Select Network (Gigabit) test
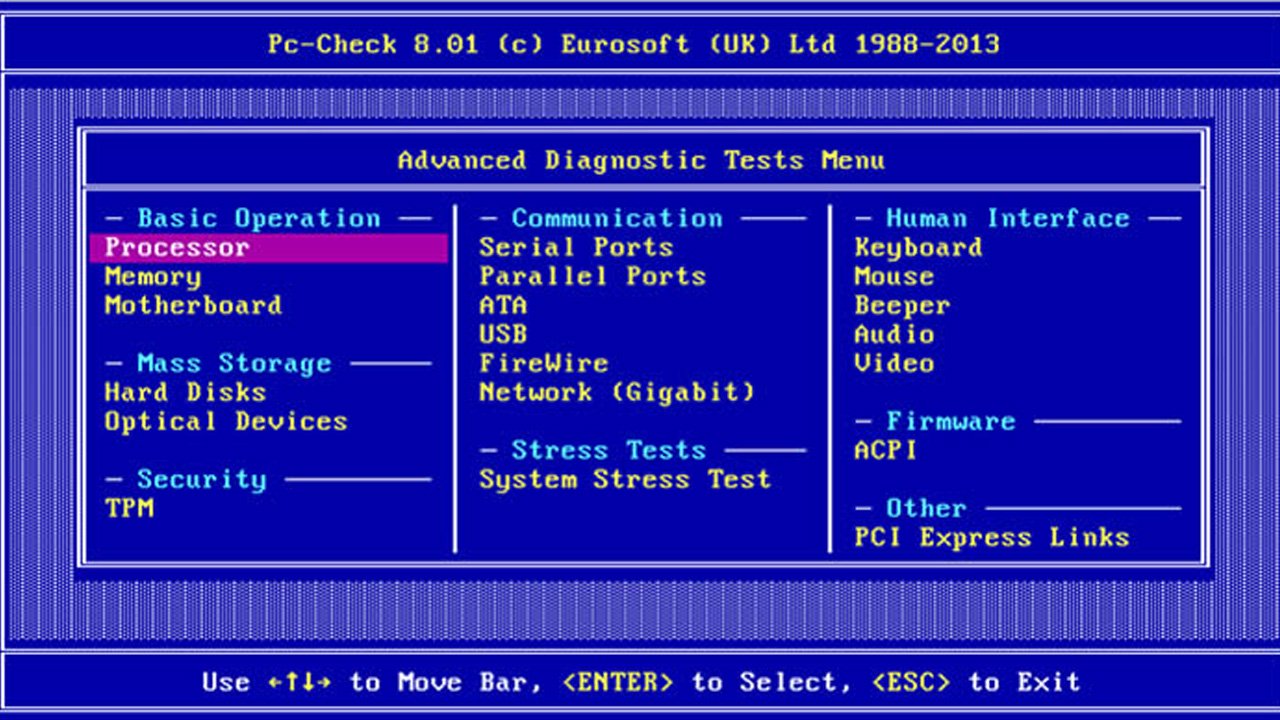The width and height of the screenshot is (1280, 720). [x=616, y=392]
